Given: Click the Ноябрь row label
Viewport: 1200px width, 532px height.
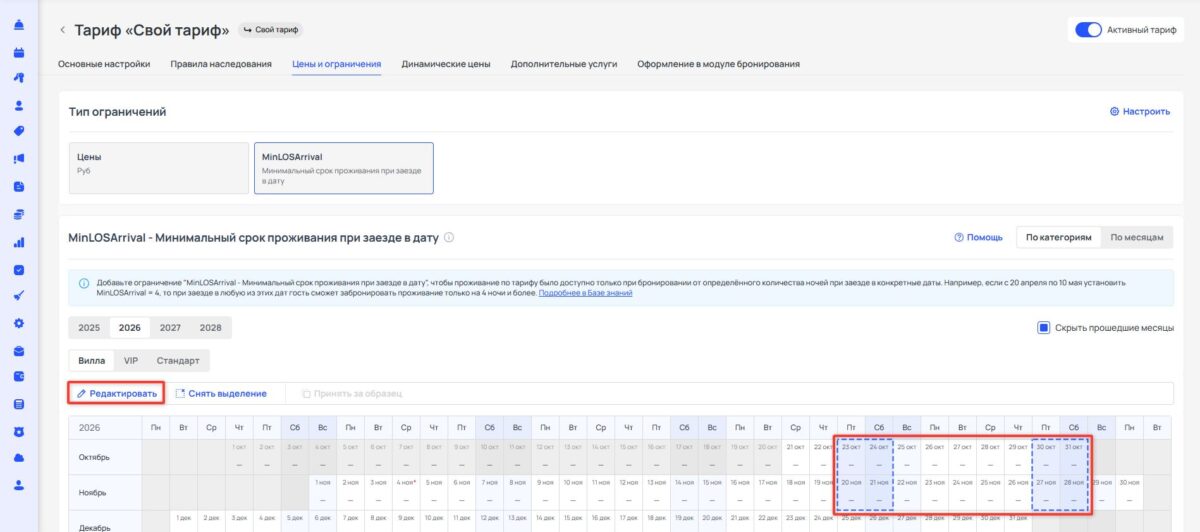Looking at the screenshot, I should point(91,492).
